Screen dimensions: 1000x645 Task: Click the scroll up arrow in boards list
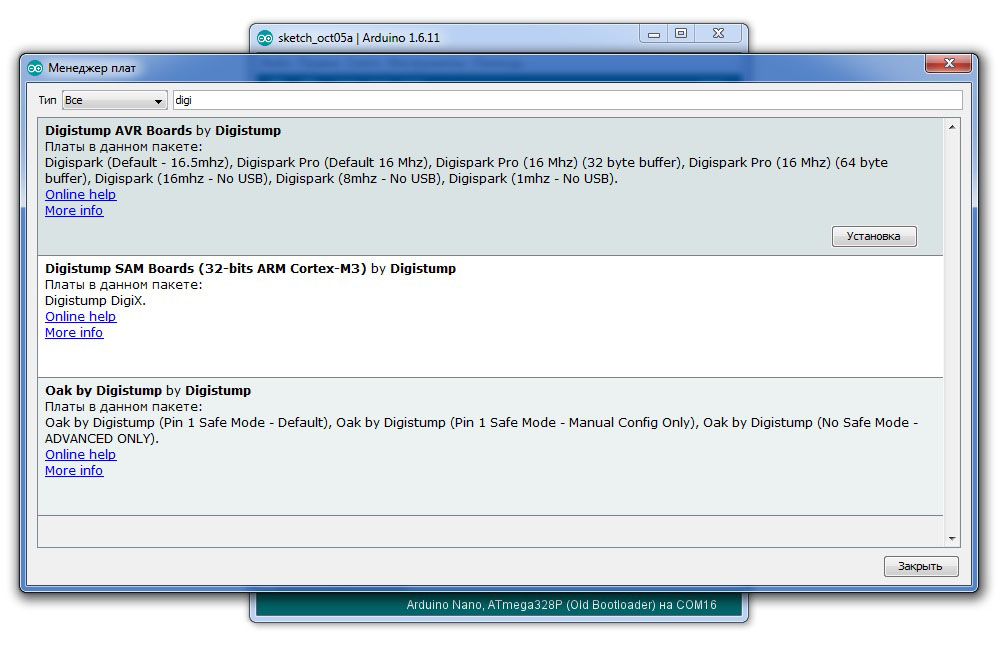[951, 127]
